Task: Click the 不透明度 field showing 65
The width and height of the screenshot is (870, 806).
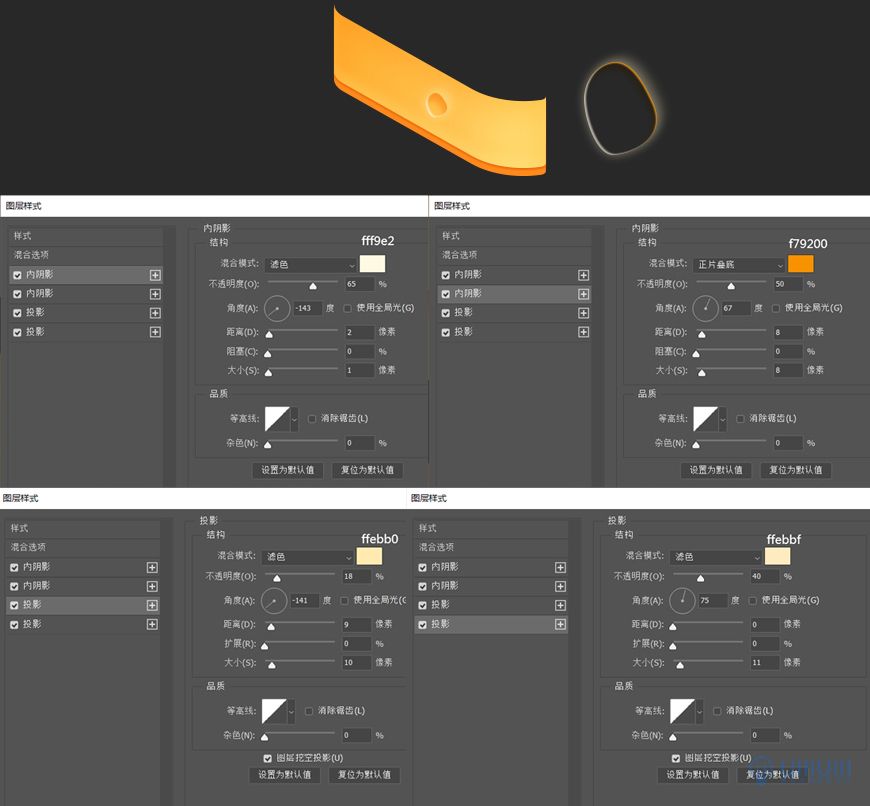Action: coord(358,284)
